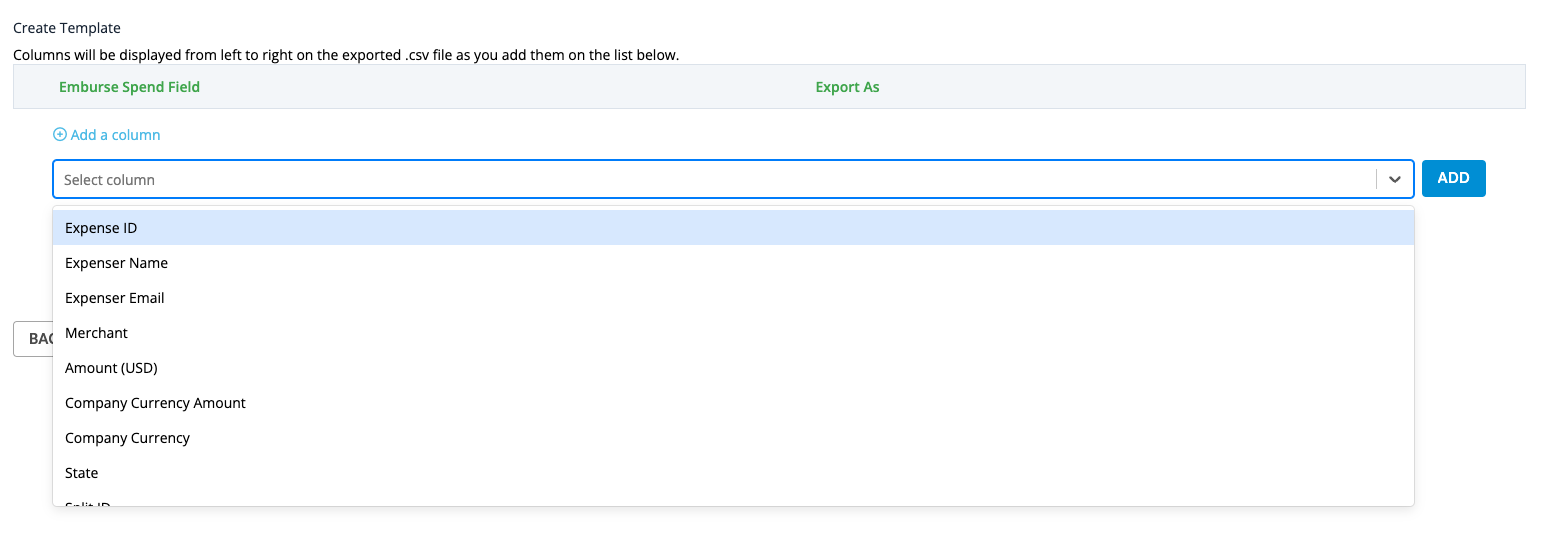Screen dimensions: 1556x537
Task: Click the Create Template heading text
Action: (x=67, y=28)
